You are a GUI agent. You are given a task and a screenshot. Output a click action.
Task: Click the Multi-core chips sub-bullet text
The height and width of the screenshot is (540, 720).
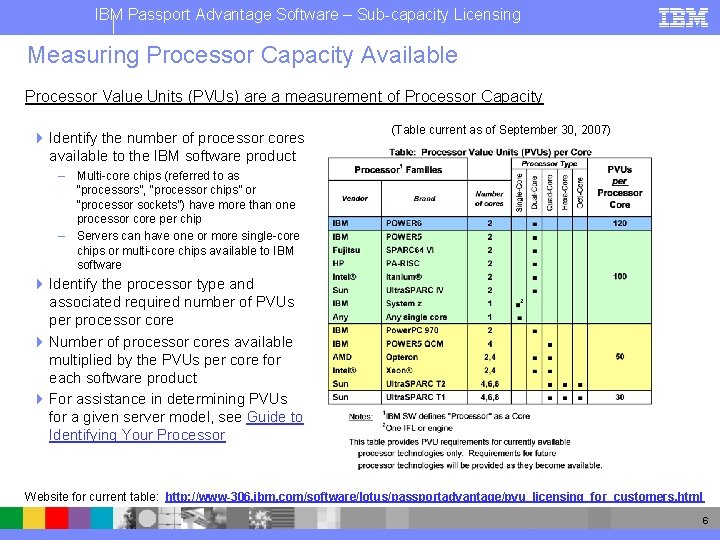click(186, 197)
